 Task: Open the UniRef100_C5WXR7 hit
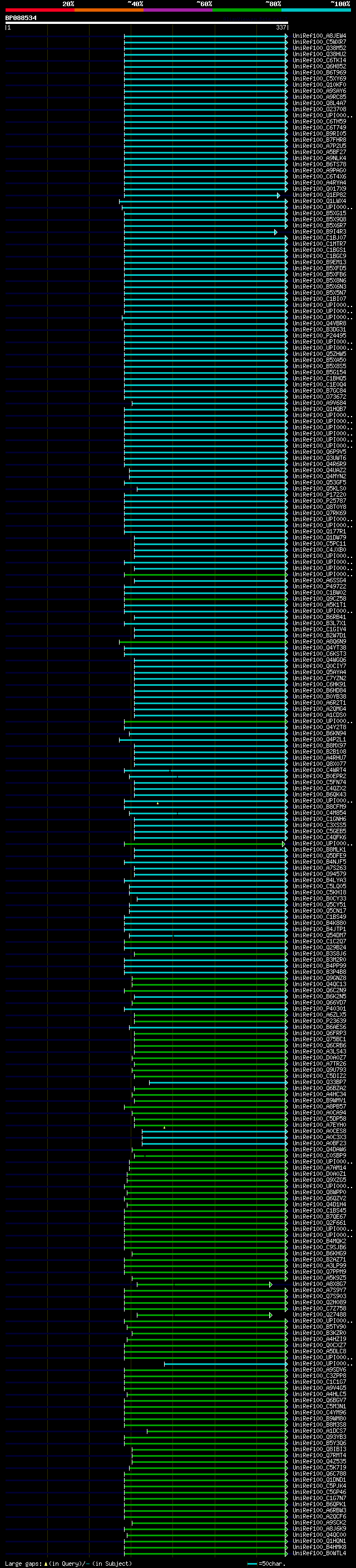tap(319, 42)
